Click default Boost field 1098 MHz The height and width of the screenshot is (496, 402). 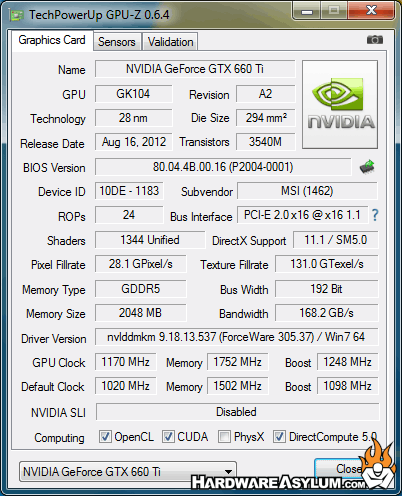(348, 386)
